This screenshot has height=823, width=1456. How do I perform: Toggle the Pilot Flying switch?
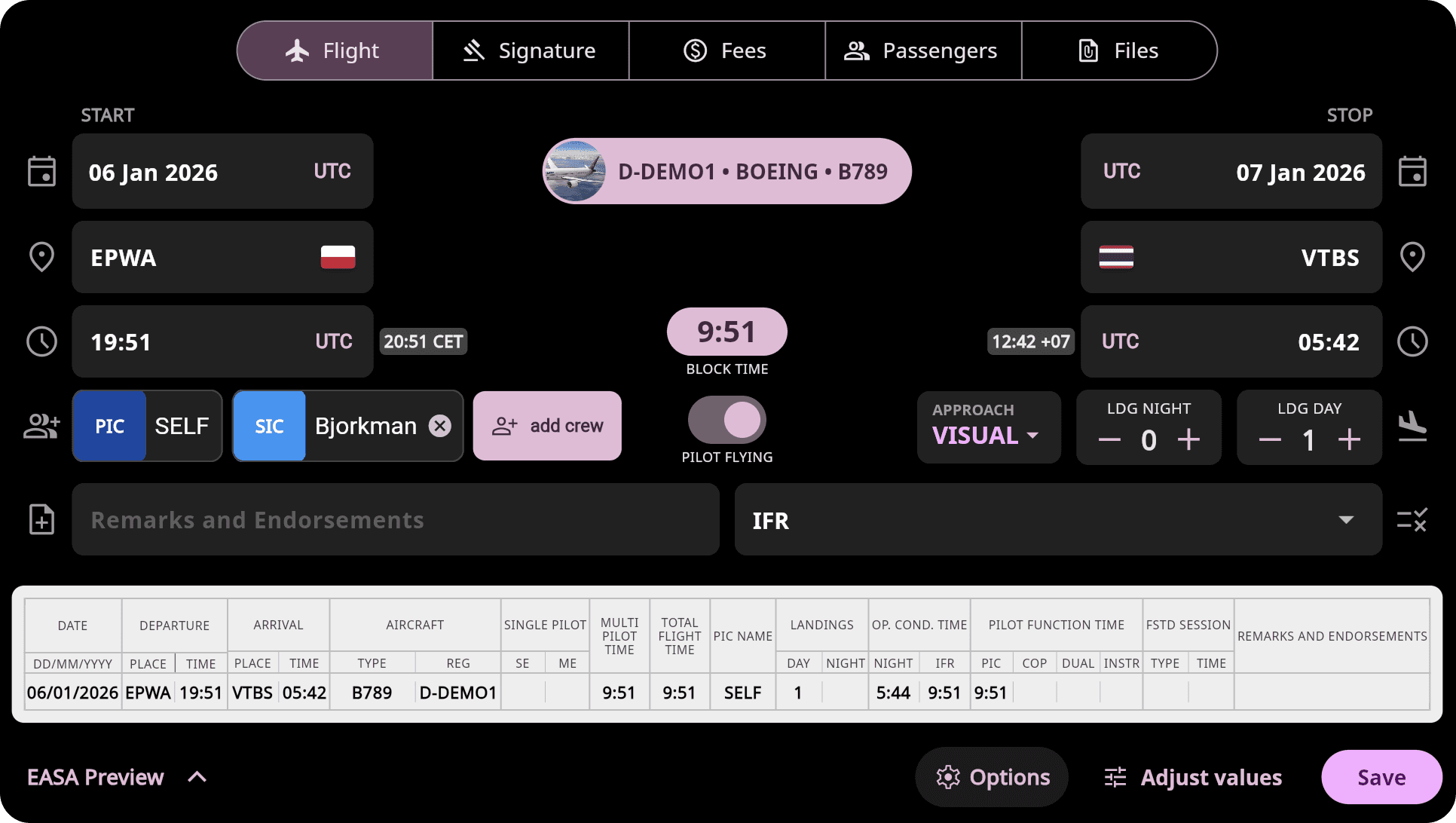(727, 420)
